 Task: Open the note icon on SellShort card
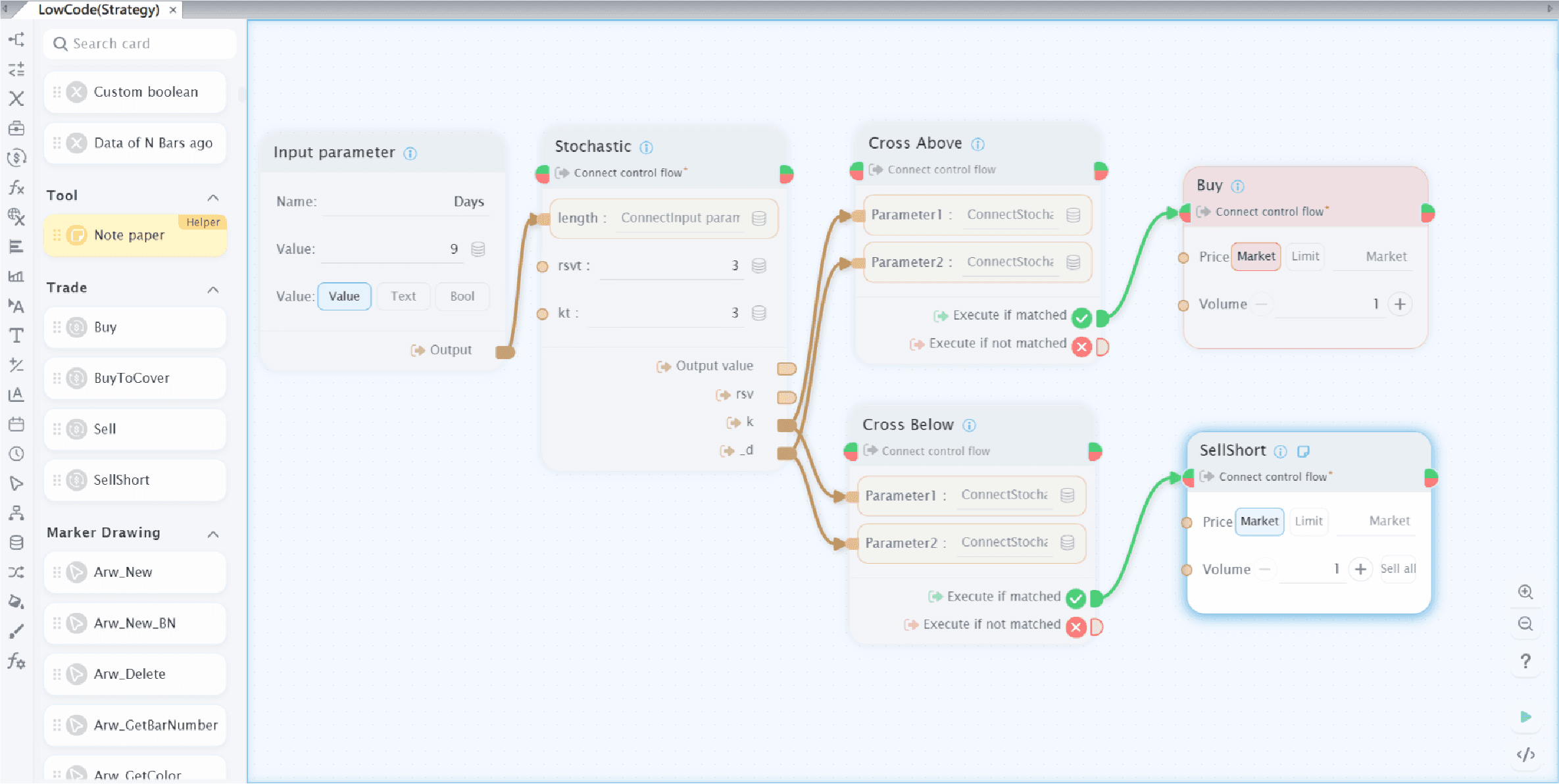[x=1303, y=451]
